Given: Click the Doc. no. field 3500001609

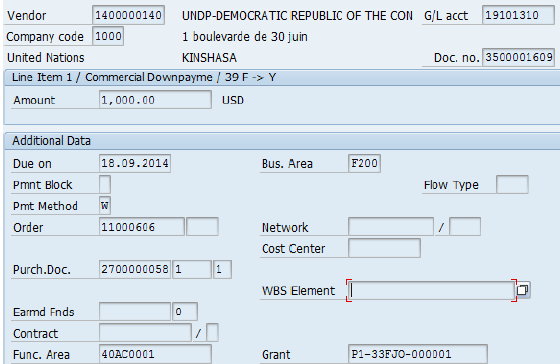Looking at the screenshot, I should (x=518, y=57).
